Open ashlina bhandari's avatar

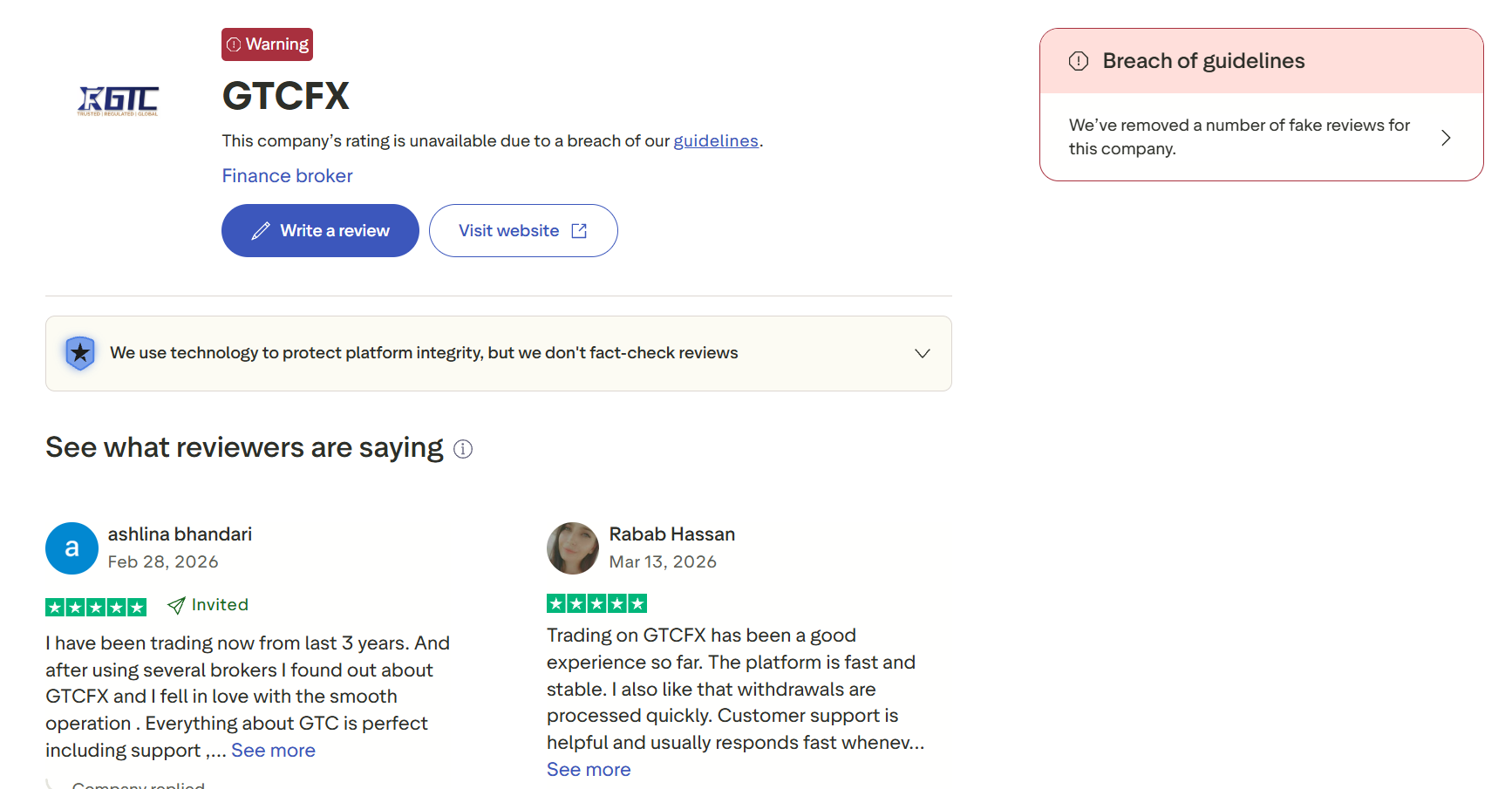72,548
